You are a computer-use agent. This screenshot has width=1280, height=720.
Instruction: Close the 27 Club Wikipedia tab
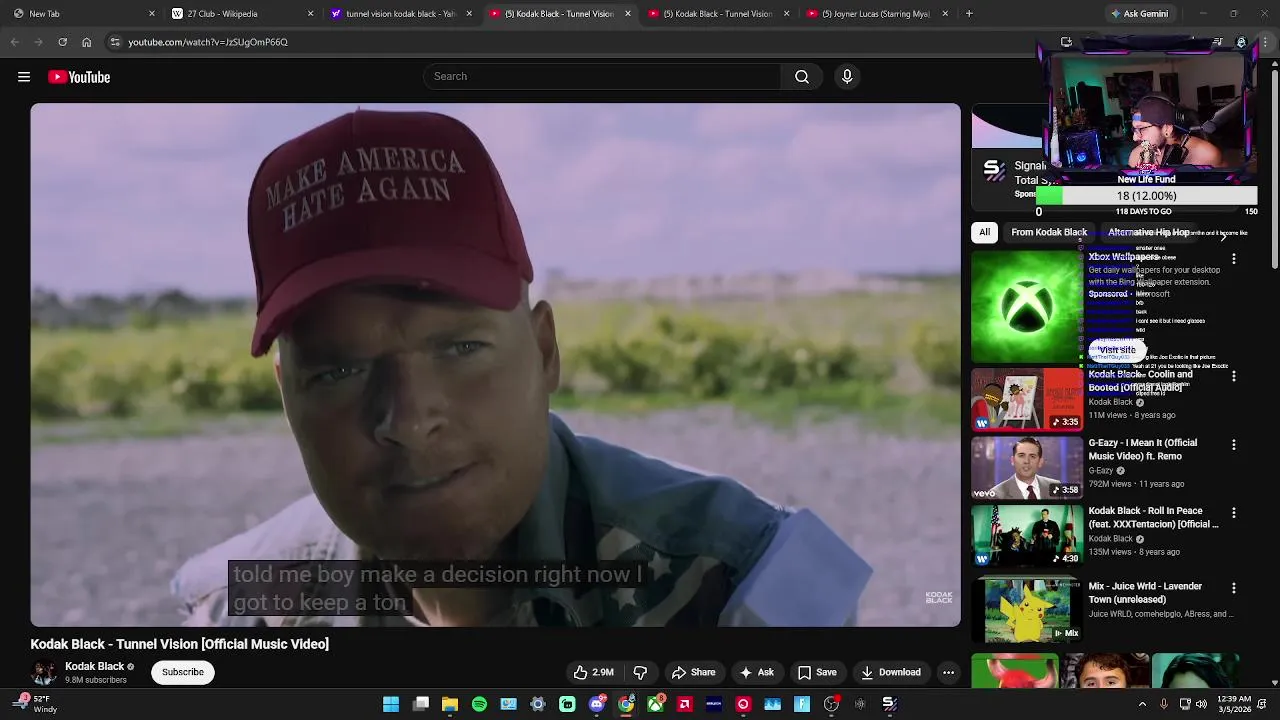(x=310, y=14)
